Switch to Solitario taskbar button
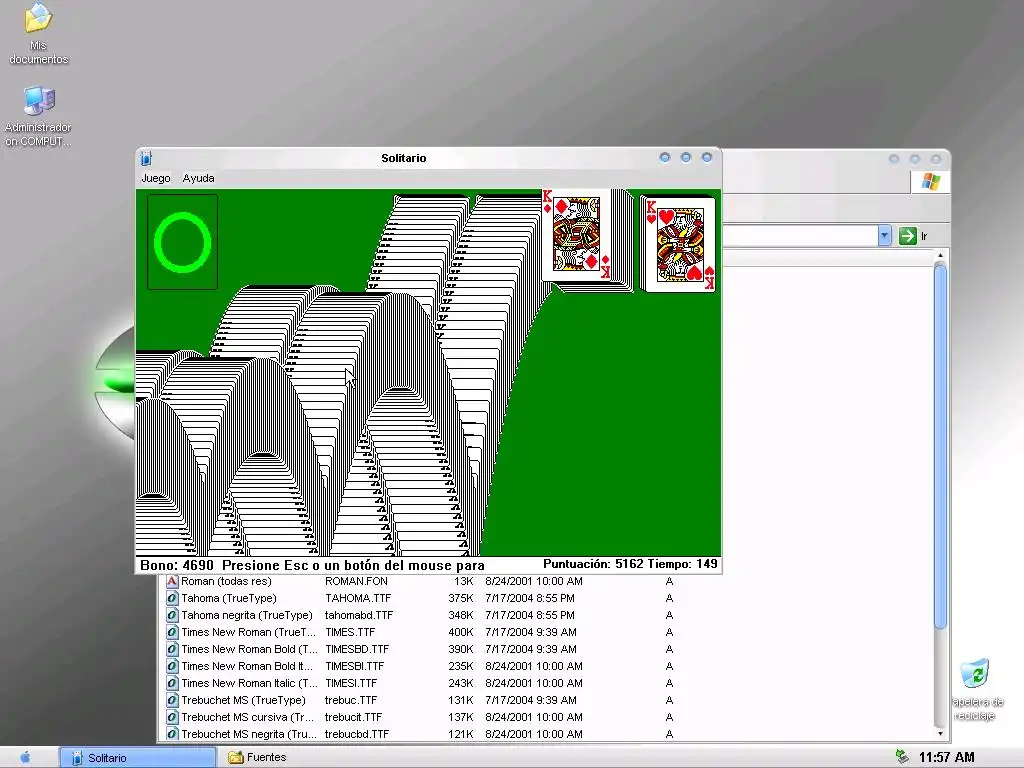The width and height of the screenshot is (1024, 768). pos(138,758)
